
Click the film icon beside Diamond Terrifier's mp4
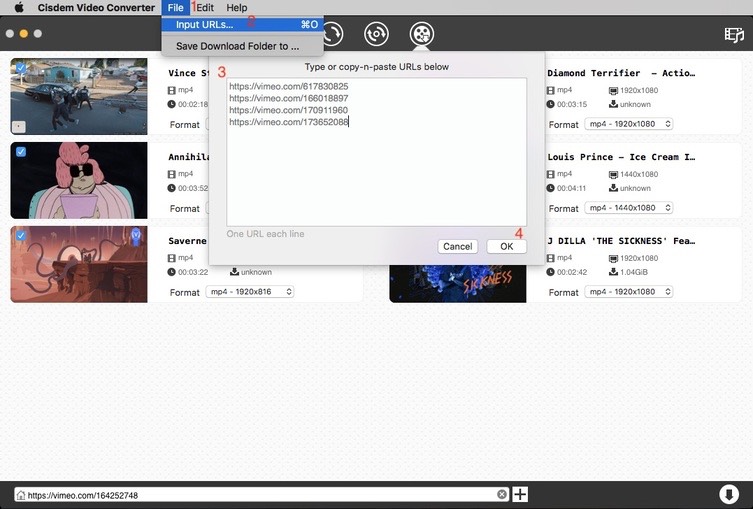coord(550,90)
